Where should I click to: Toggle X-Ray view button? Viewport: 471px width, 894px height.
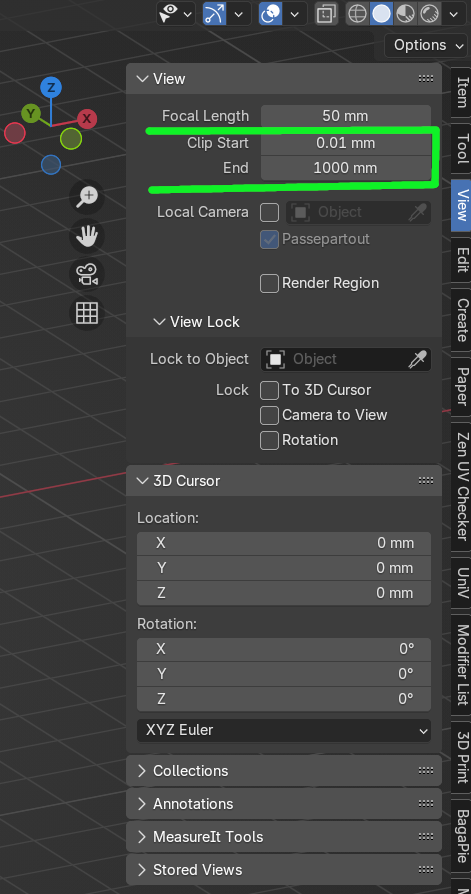click(327, 14)
